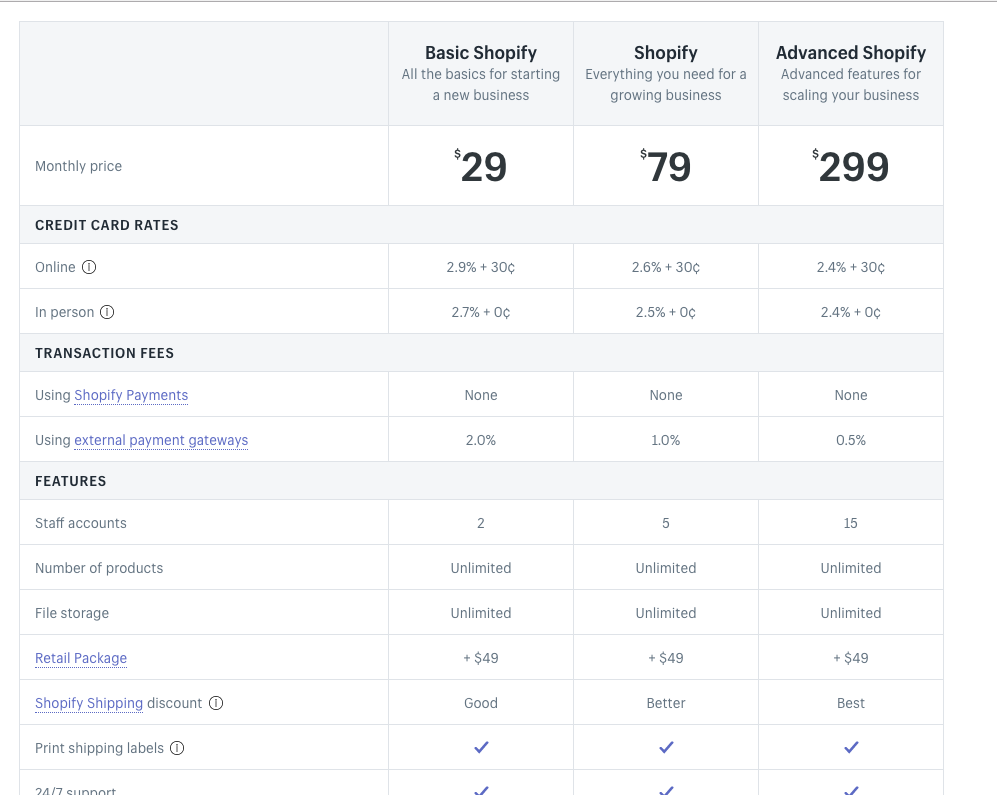The width and height of the screenshot is (997, 795).
Task: Open the Shopify Payments link
Action: (131, 395)
